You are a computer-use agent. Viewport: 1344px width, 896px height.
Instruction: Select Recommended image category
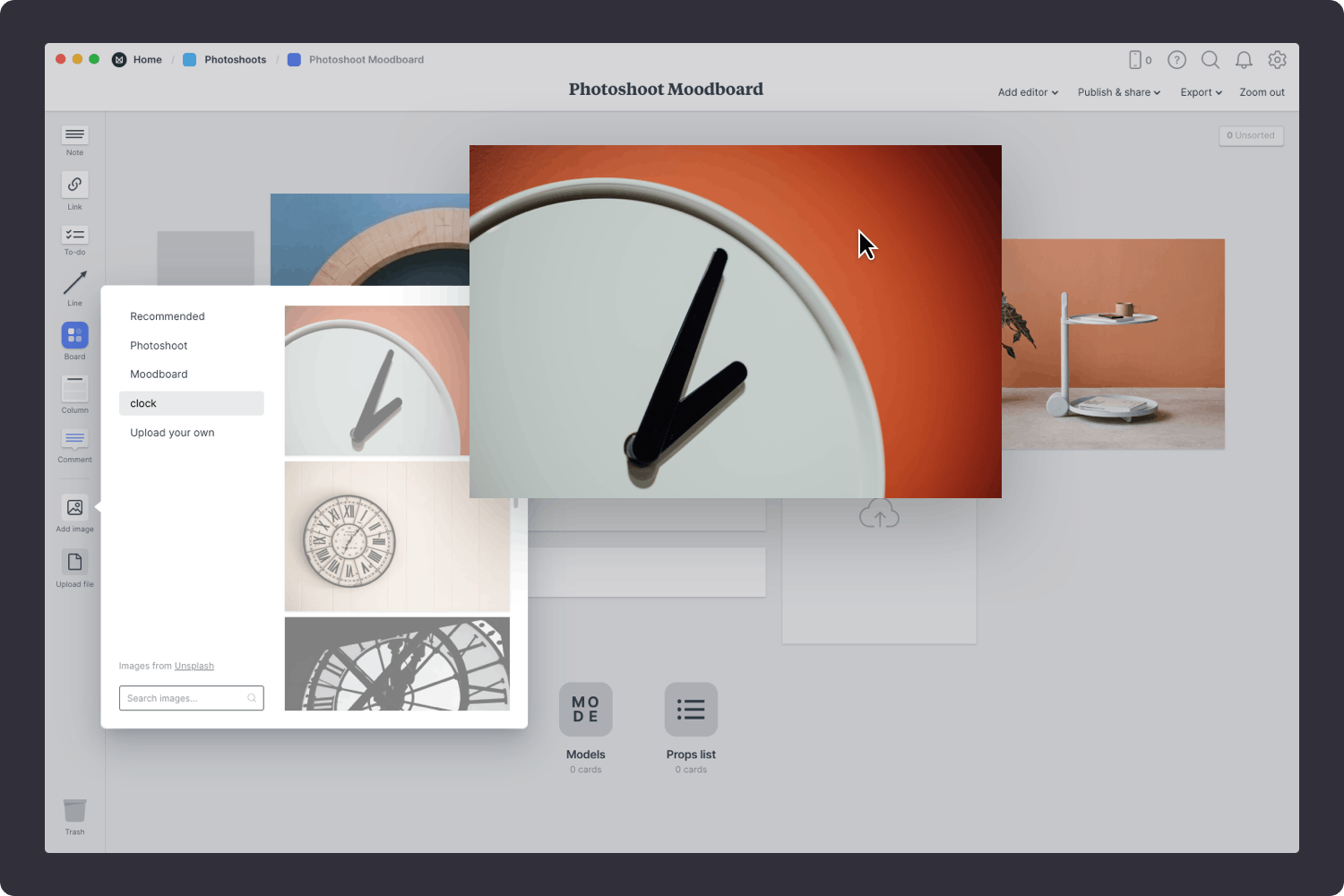pyautogui.click(x=191, y=316)
